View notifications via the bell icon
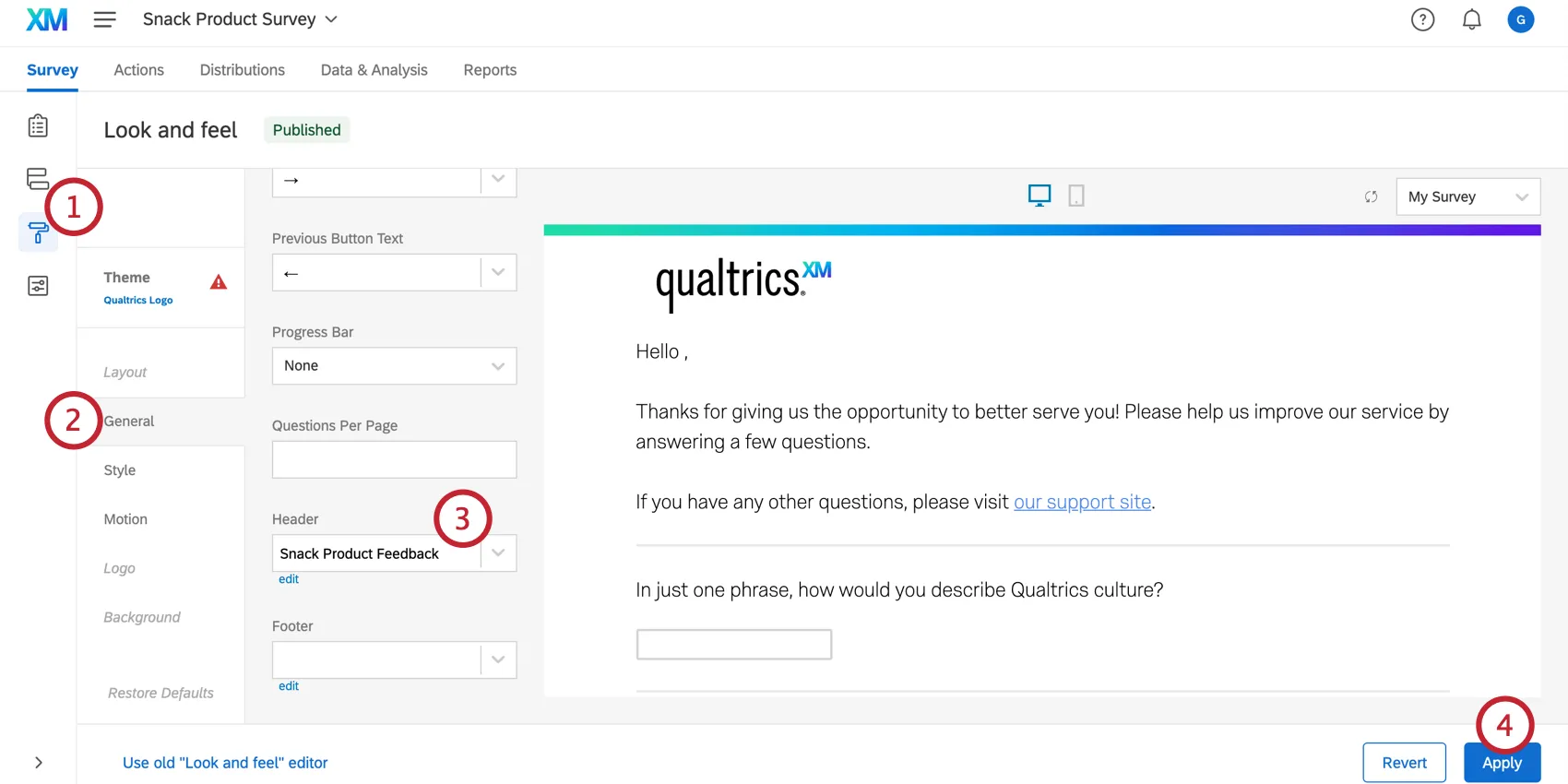The width and height of the screenshot is (1568, 784). [x=1472, y=18]
